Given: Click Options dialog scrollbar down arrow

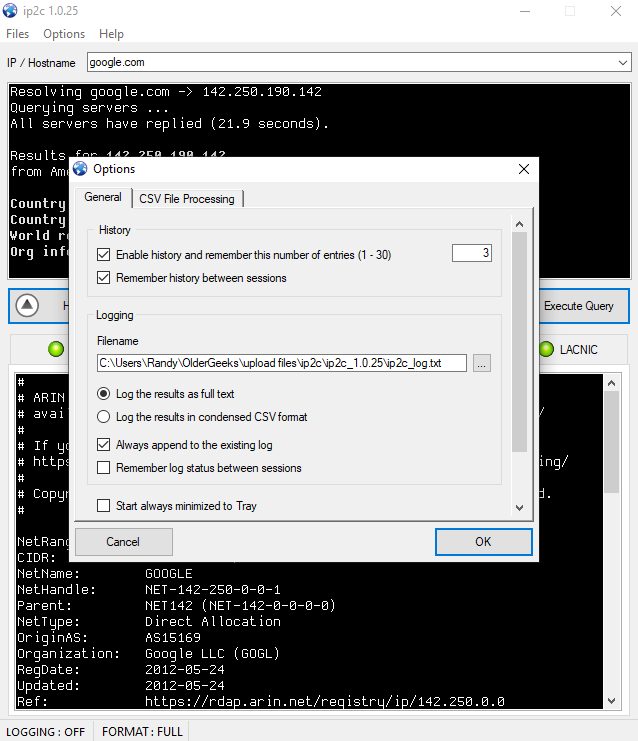Looking at the screenshot, I should tap(519, 508).
